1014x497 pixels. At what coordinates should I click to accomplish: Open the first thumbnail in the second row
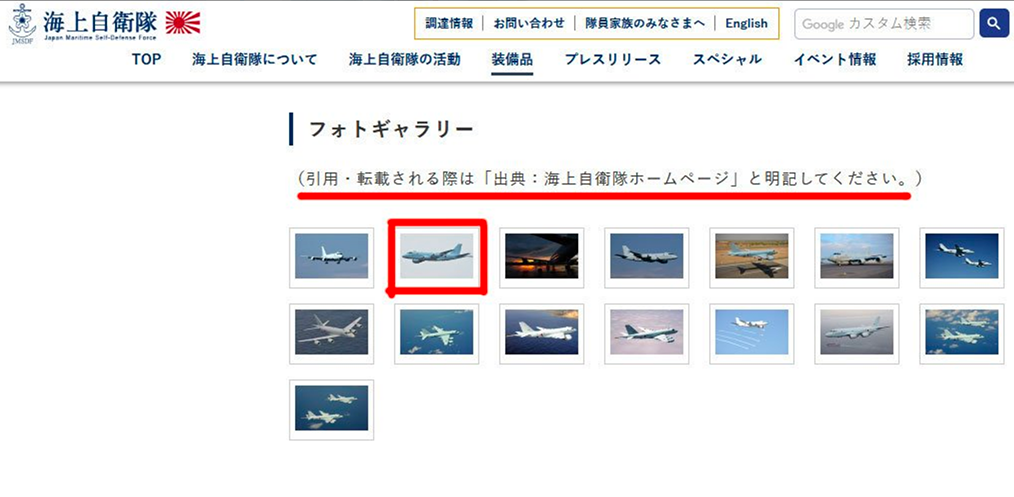coord(332,332)
